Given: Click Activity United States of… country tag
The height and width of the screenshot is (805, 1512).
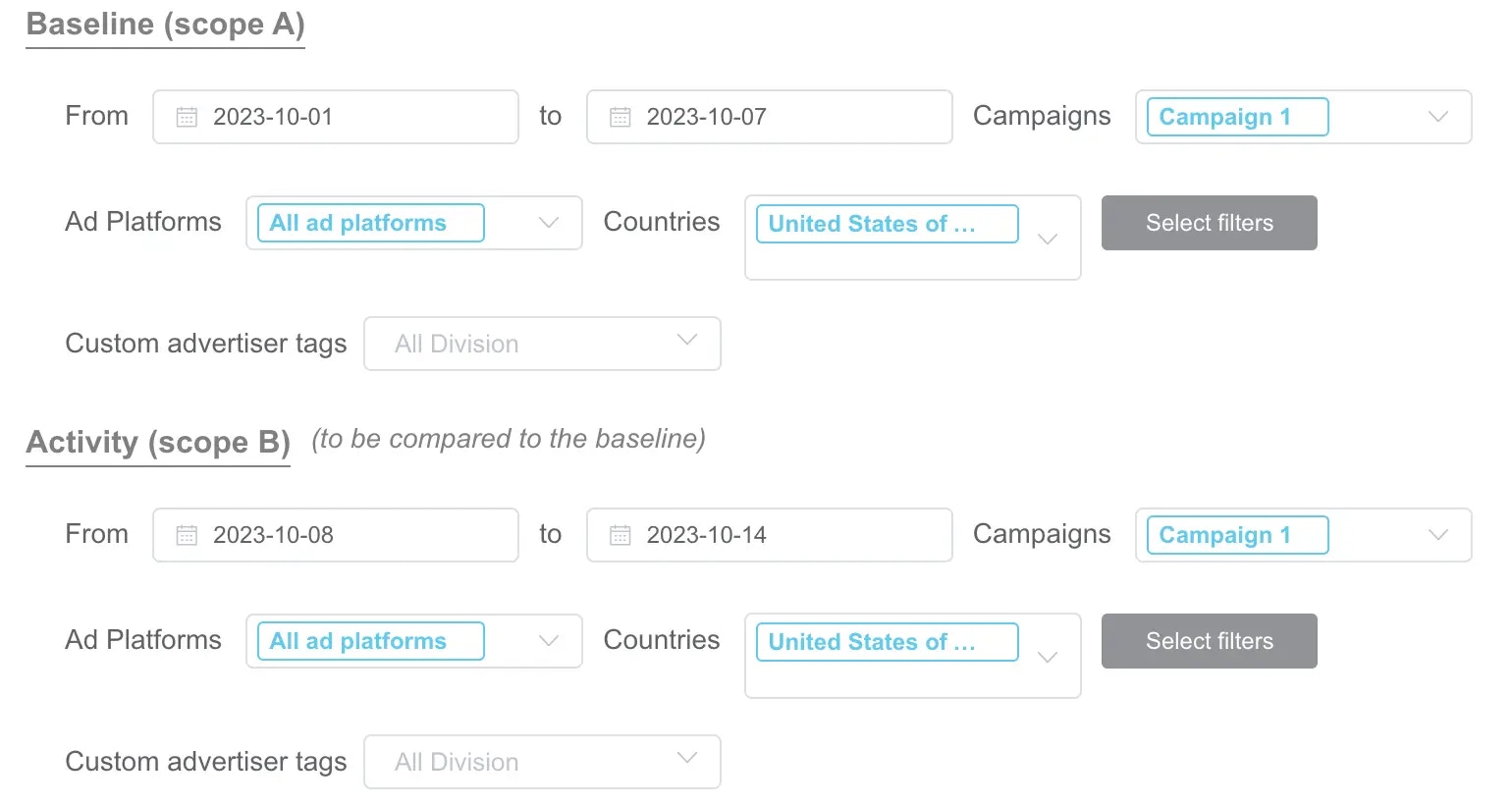Looking at the screenshot, I should pos(887,642).
